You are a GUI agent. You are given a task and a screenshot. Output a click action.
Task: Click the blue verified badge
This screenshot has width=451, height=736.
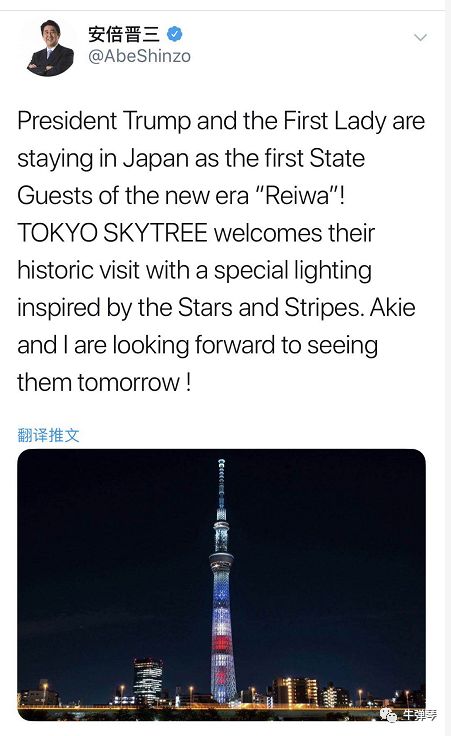175,34
